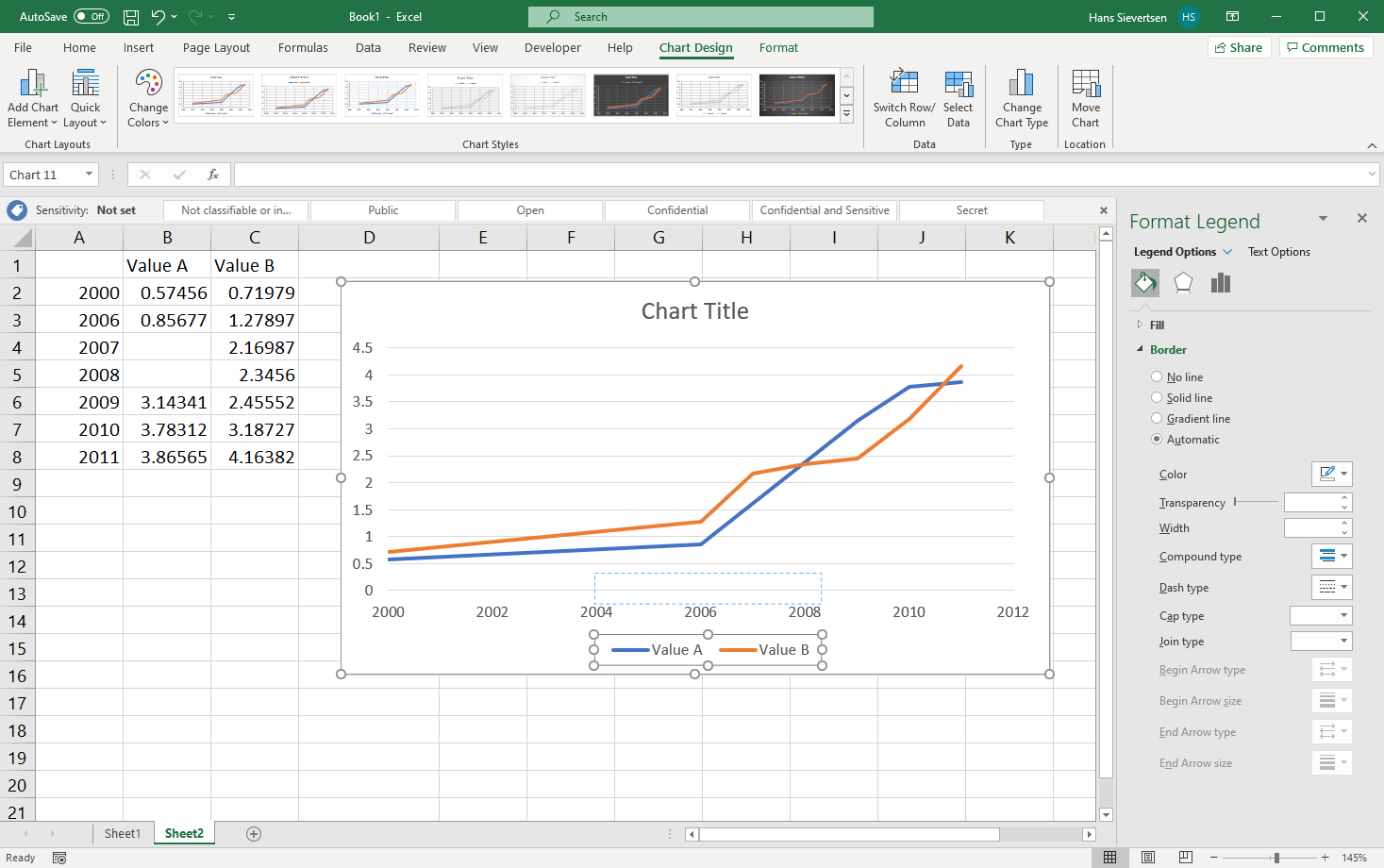The width and height of the screenshot is (1384, 868).
Task: Select Automatic border option
Action: [x=1157, y=439]
